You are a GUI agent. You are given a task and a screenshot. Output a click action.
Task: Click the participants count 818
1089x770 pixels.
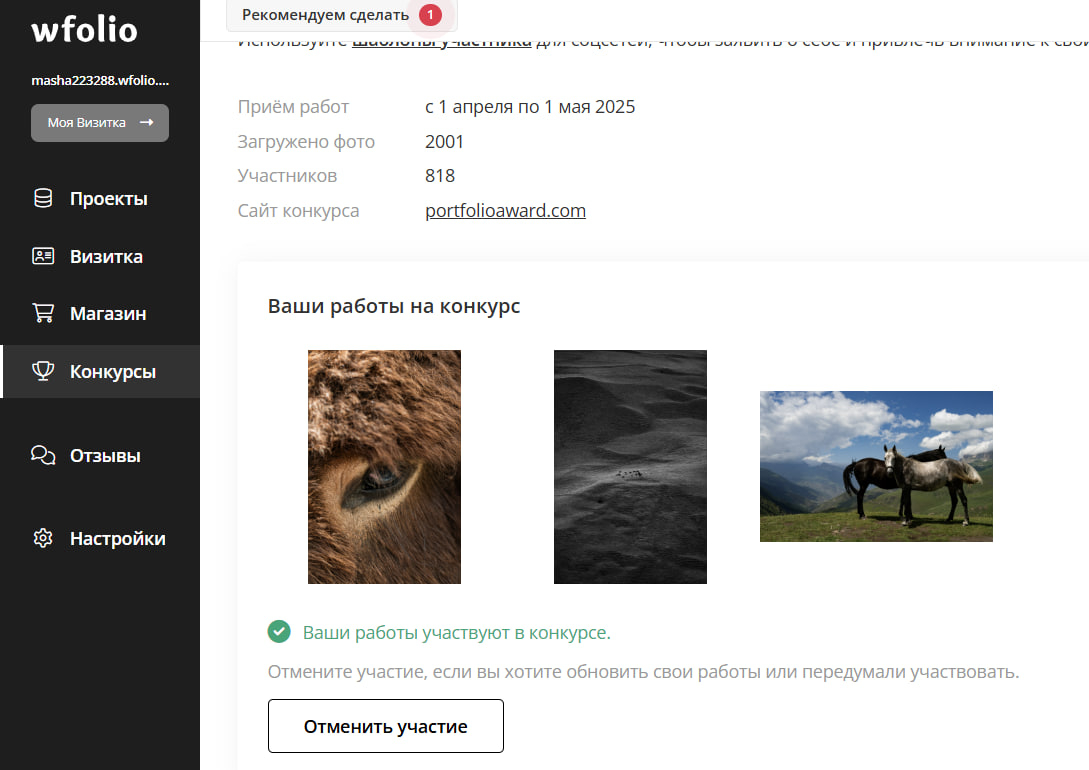[440, 176]
